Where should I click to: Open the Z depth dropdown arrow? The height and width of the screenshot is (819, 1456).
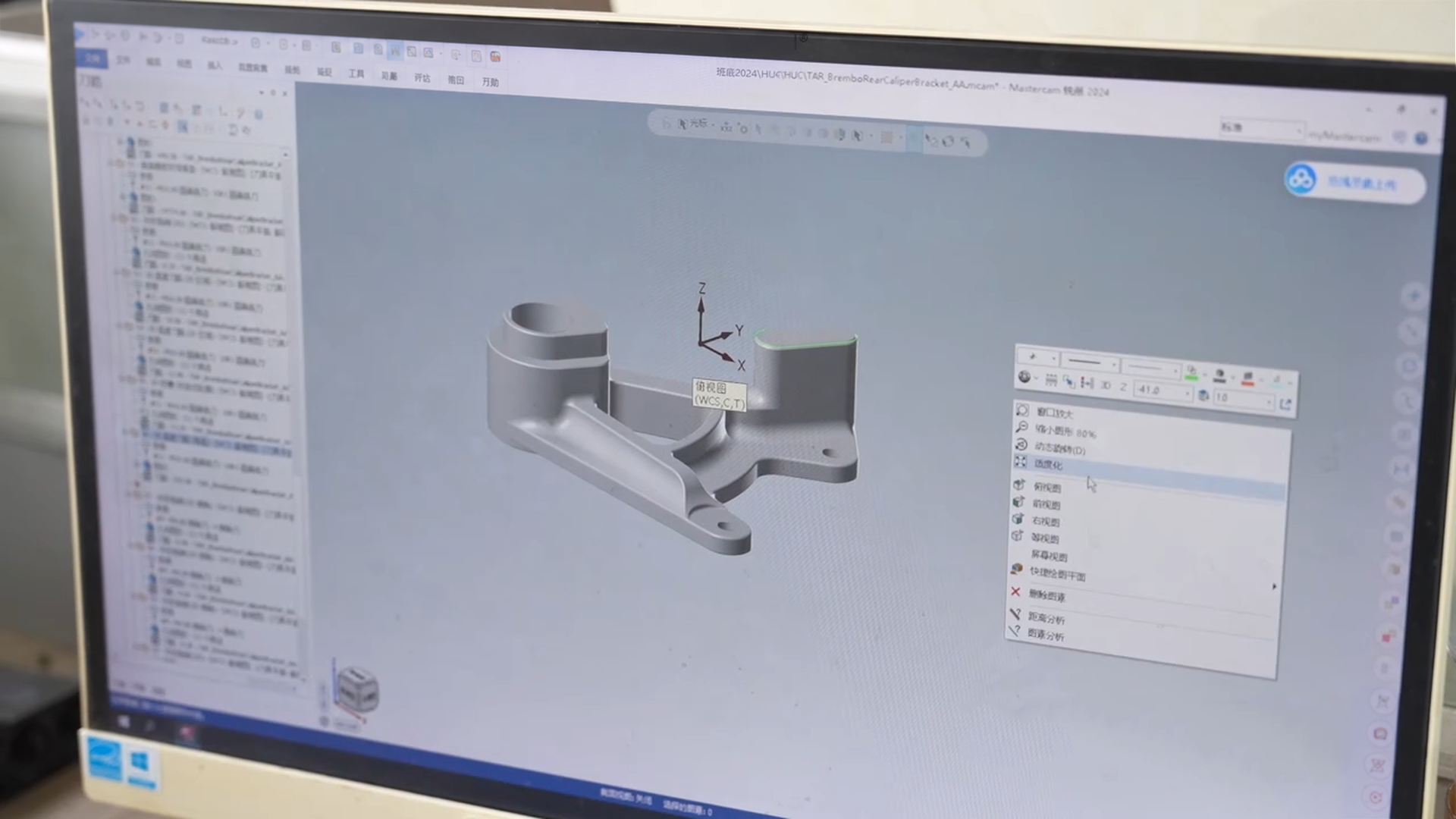click(1187, 393)
